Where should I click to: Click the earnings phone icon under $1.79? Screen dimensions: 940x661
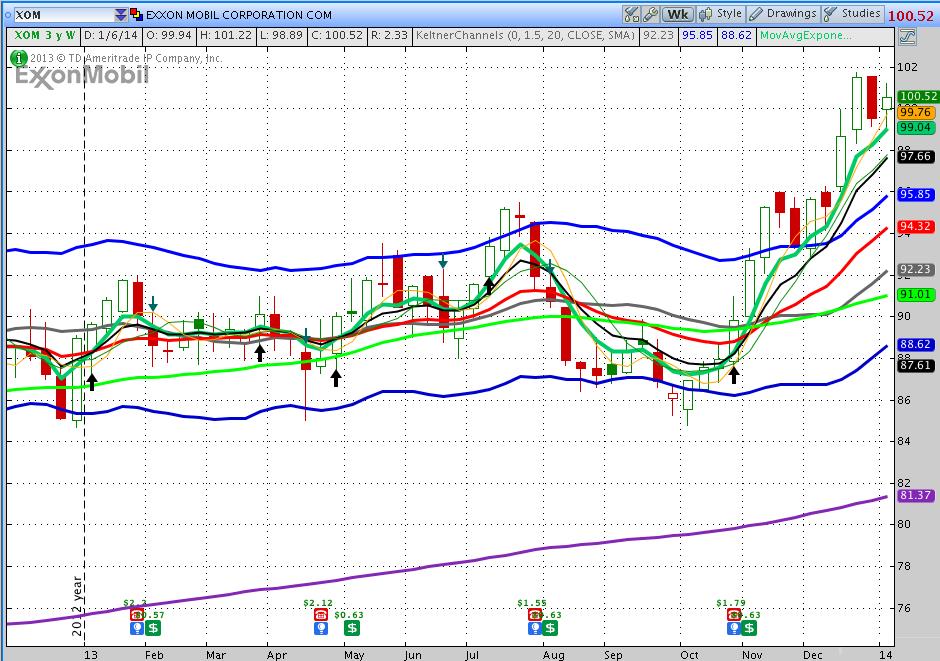tap(734, 615)
